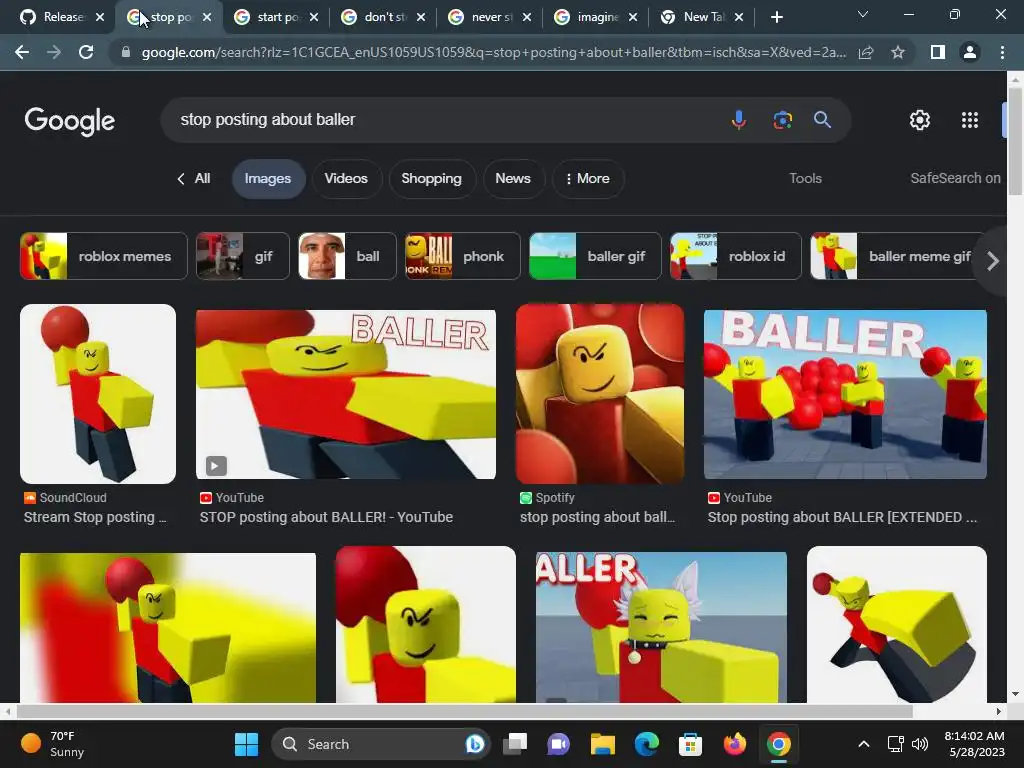Select the 'roblox id' suggestion chip

[736, 256]
